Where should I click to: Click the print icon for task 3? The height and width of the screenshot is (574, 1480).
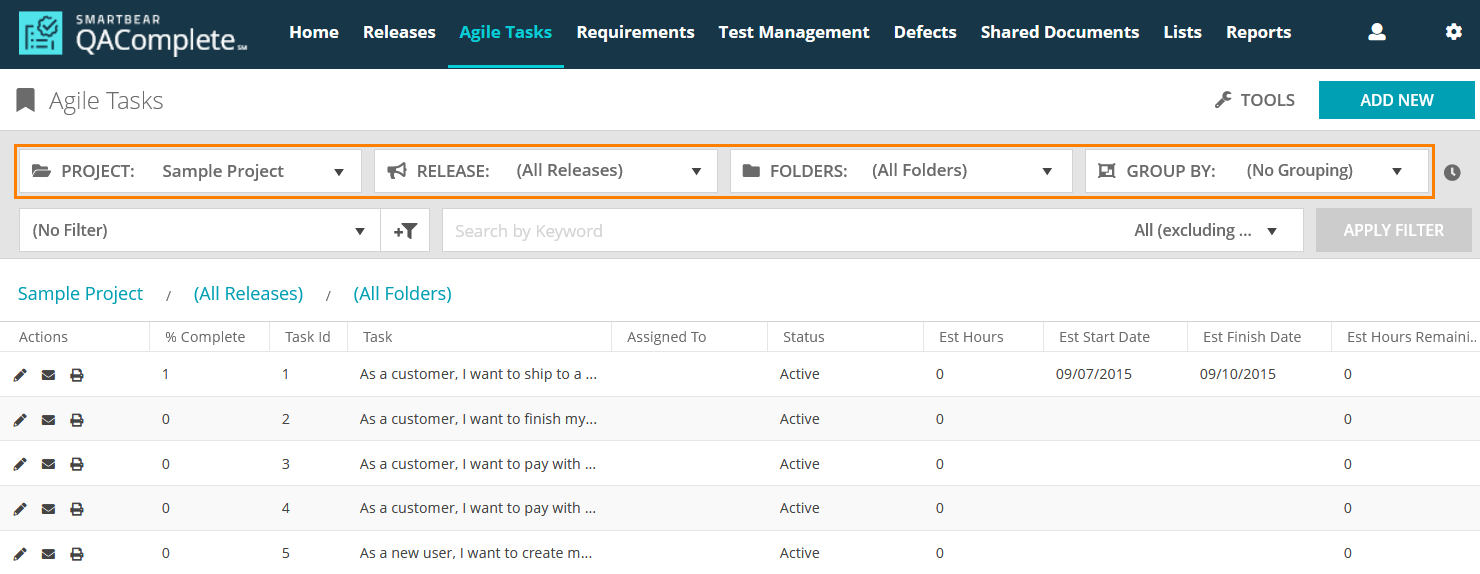(x=77, y=464)
